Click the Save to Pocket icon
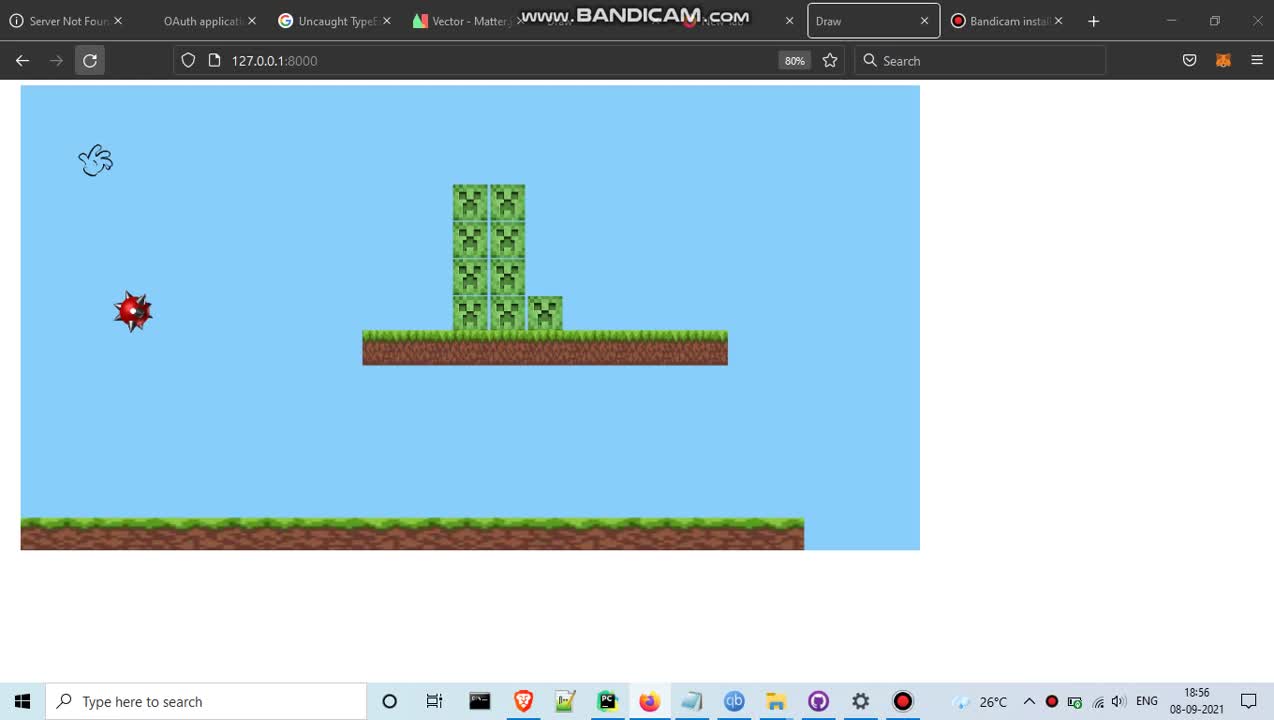This screenshot has width=1274, height=720. 1190,61
